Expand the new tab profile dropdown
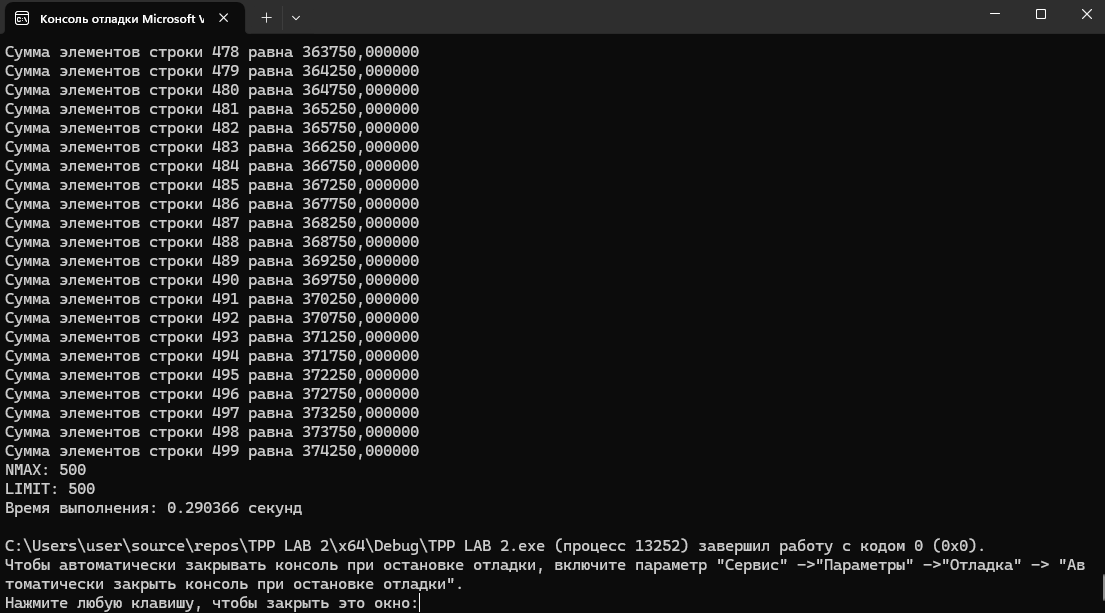 tap(296, 18)
